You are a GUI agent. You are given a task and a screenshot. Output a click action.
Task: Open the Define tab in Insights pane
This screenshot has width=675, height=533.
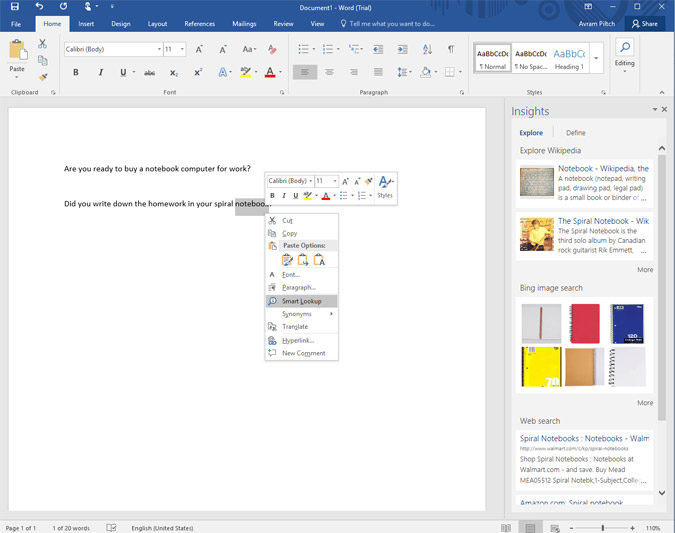tap(576, 133)
